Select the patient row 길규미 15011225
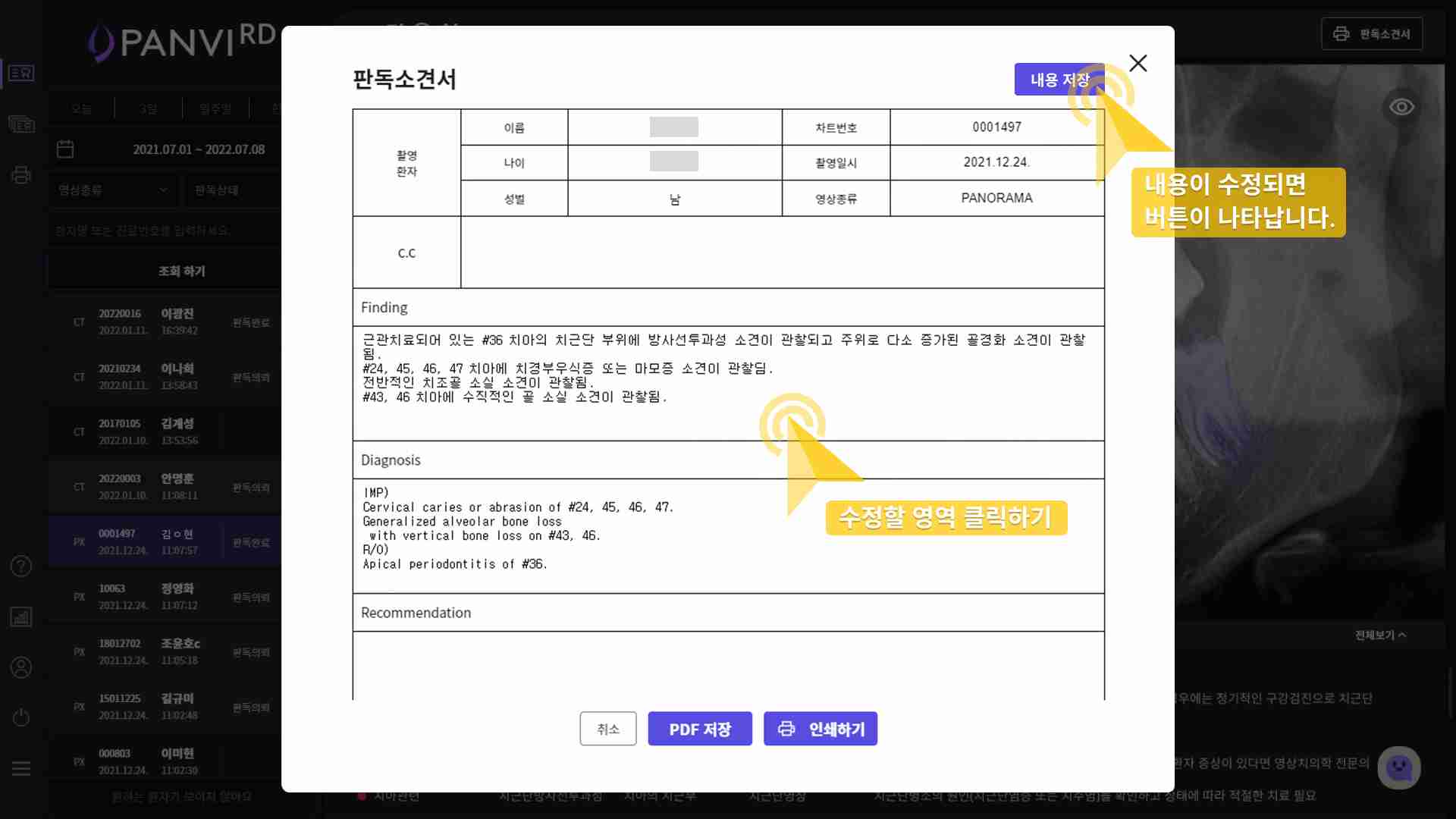The height and width of the screenshot is (819, 1456). (165, 707)
